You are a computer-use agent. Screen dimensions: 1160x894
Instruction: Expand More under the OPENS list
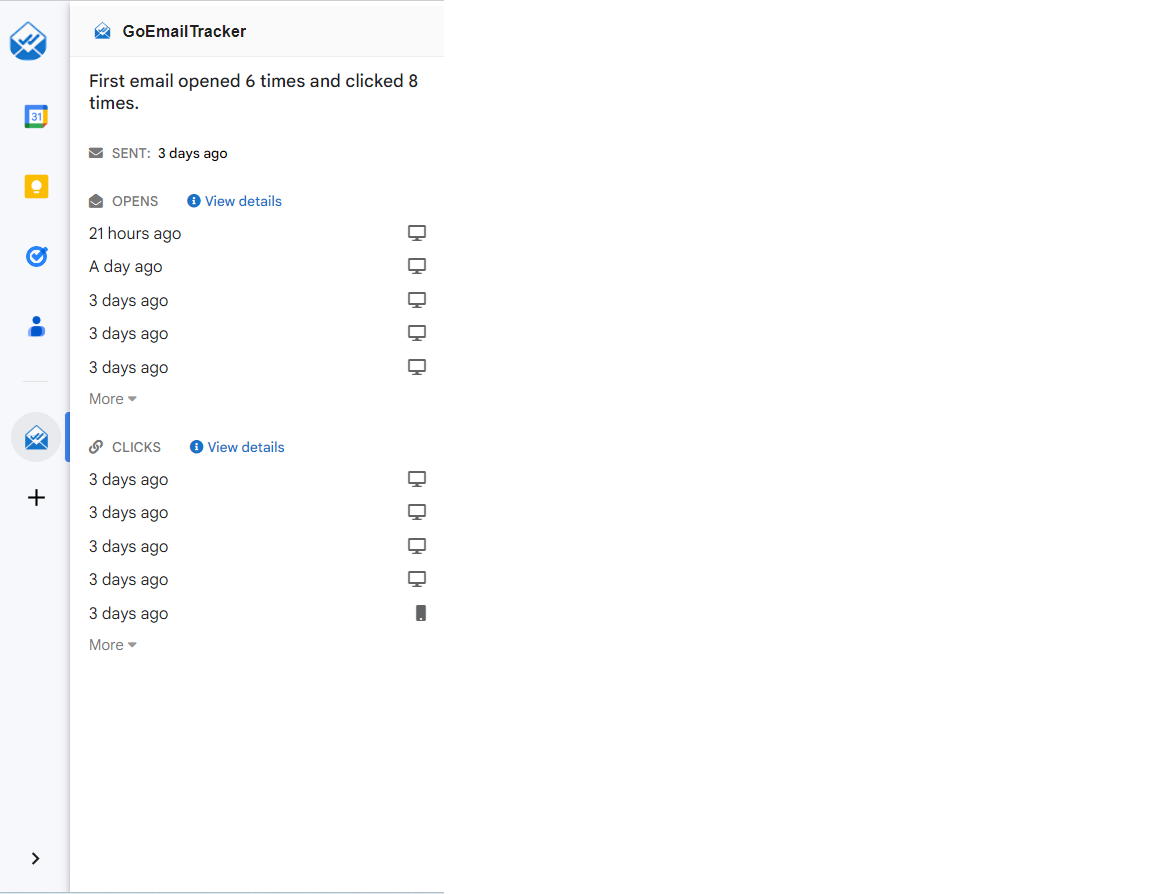(112, 398)
